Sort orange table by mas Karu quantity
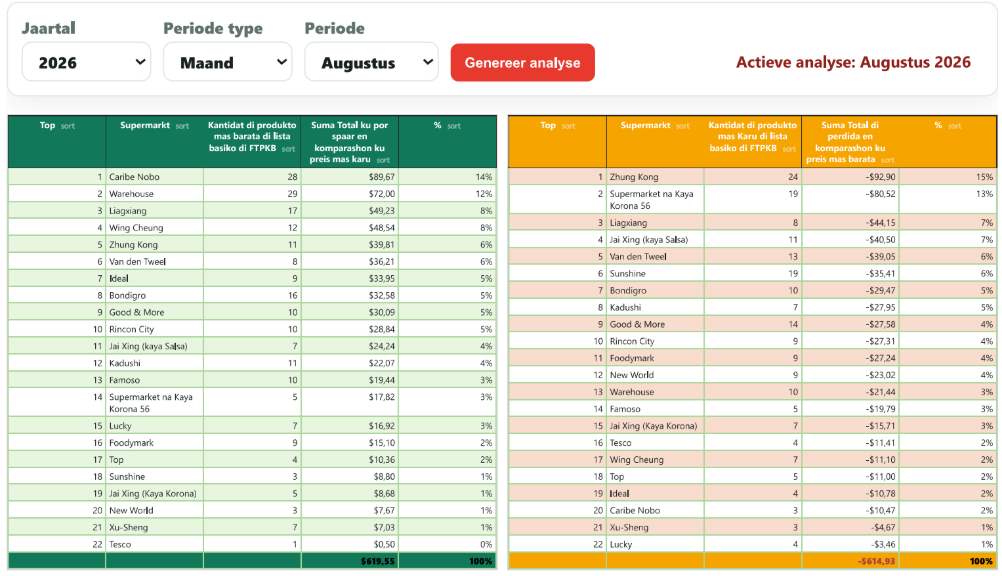1002x576 pixels. click(x=789, y=149)
